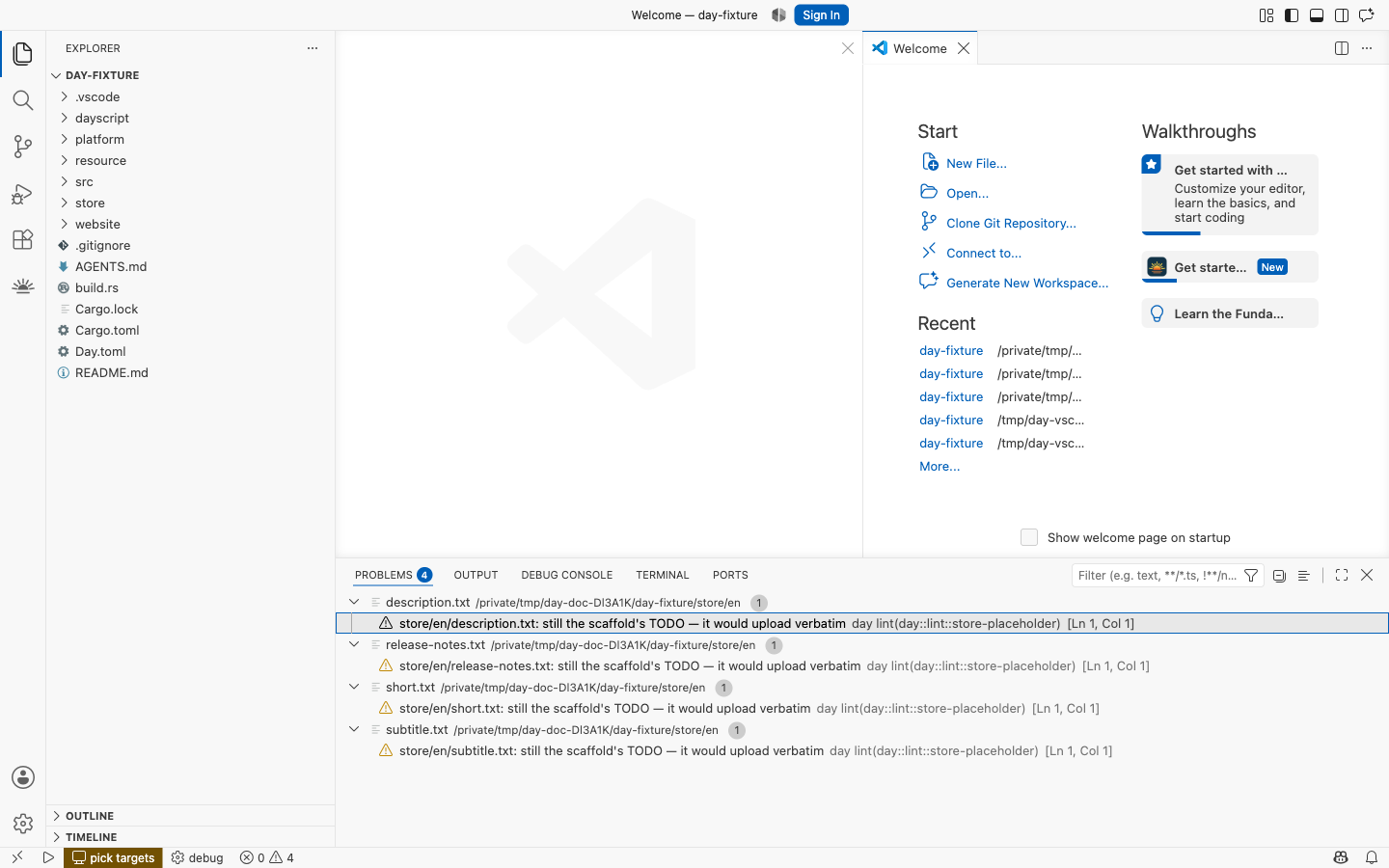
Task: Open the Accounts menu icon
Action: point(23,777)
